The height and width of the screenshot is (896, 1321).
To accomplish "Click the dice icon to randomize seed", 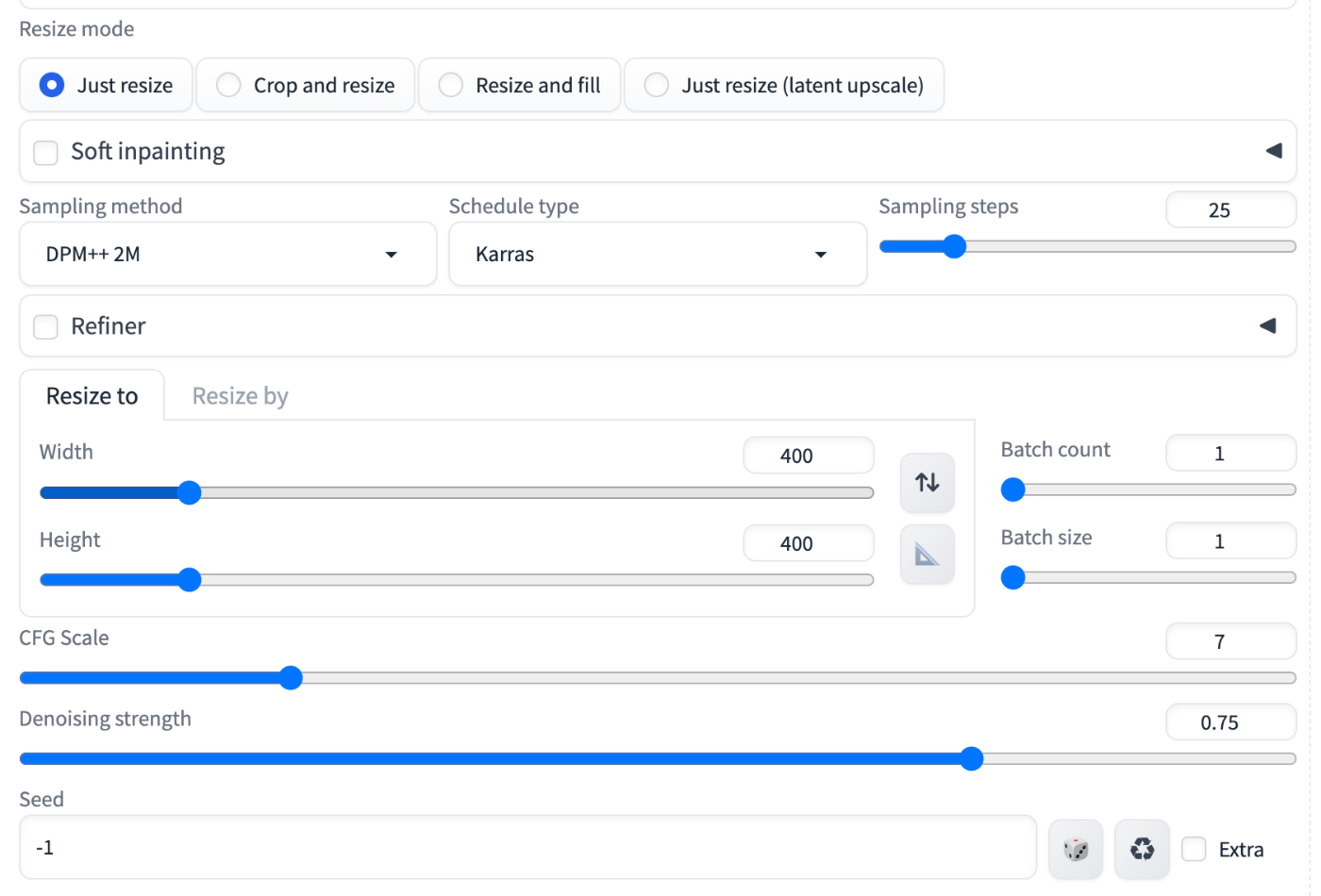I will point(1076,849).
